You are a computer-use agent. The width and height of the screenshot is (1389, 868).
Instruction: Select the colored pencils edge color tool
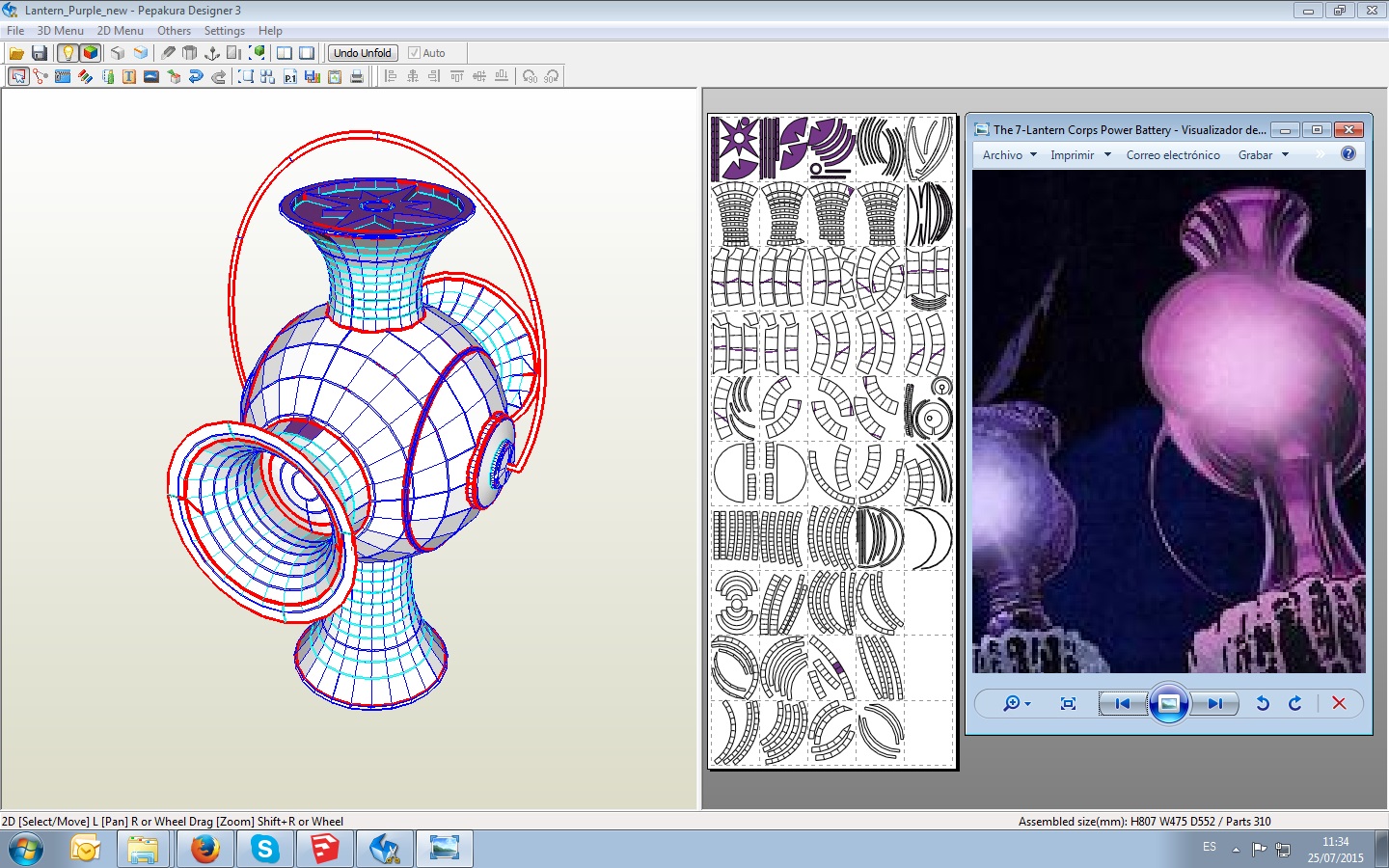(x=85, y=76)
